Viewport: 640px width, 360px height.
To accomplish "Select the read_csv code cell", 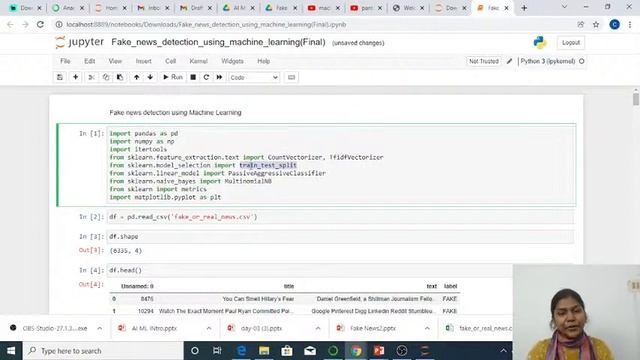I will pos(341,217).
